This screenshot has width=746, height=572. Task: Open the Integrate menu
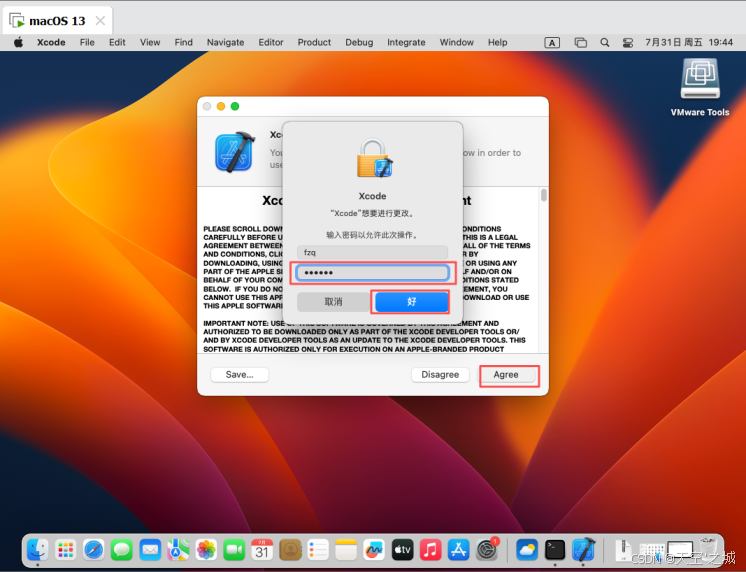pos(406,42)
